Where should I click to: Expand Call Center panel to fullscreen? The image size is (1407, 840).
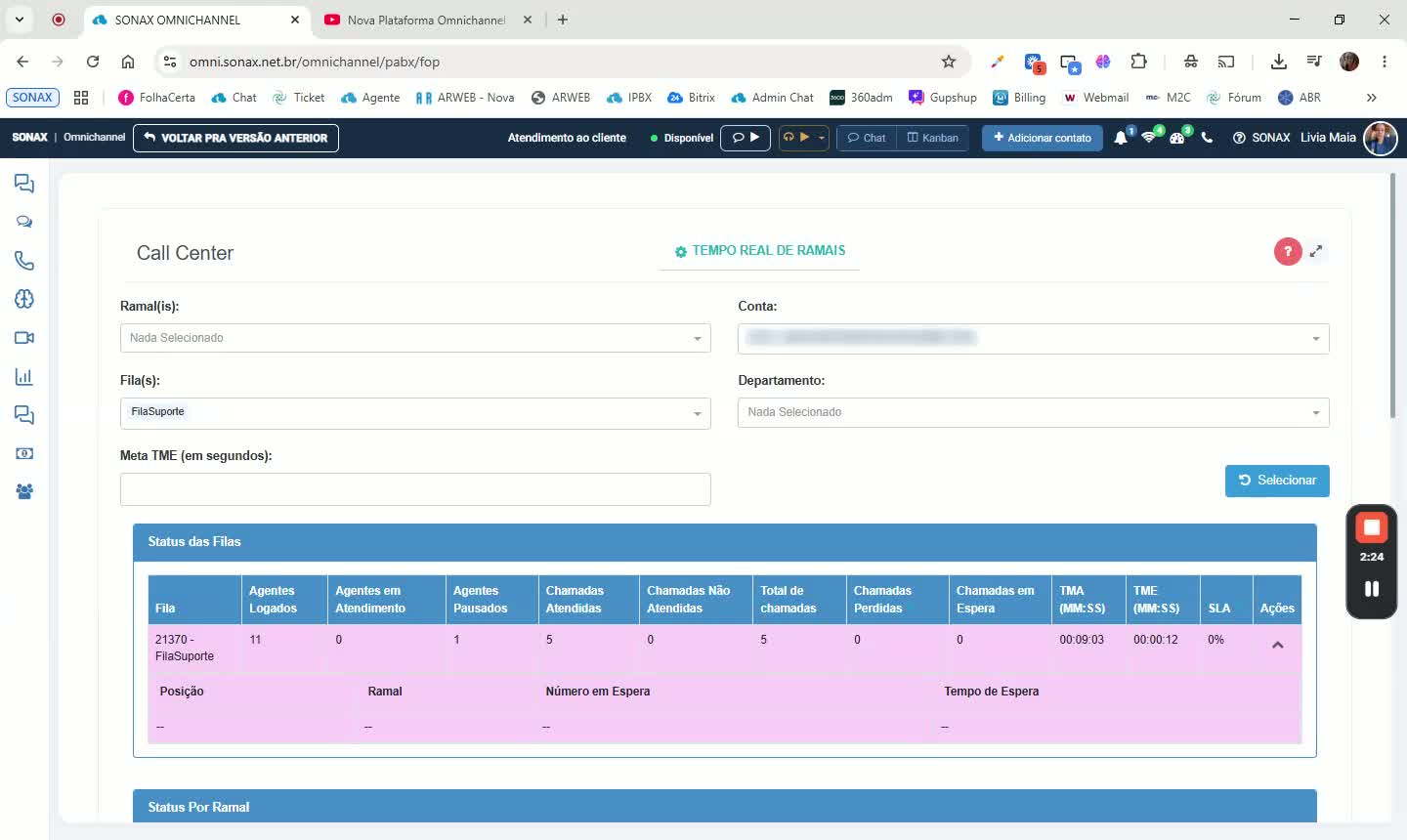click(x=1316, y=251)
